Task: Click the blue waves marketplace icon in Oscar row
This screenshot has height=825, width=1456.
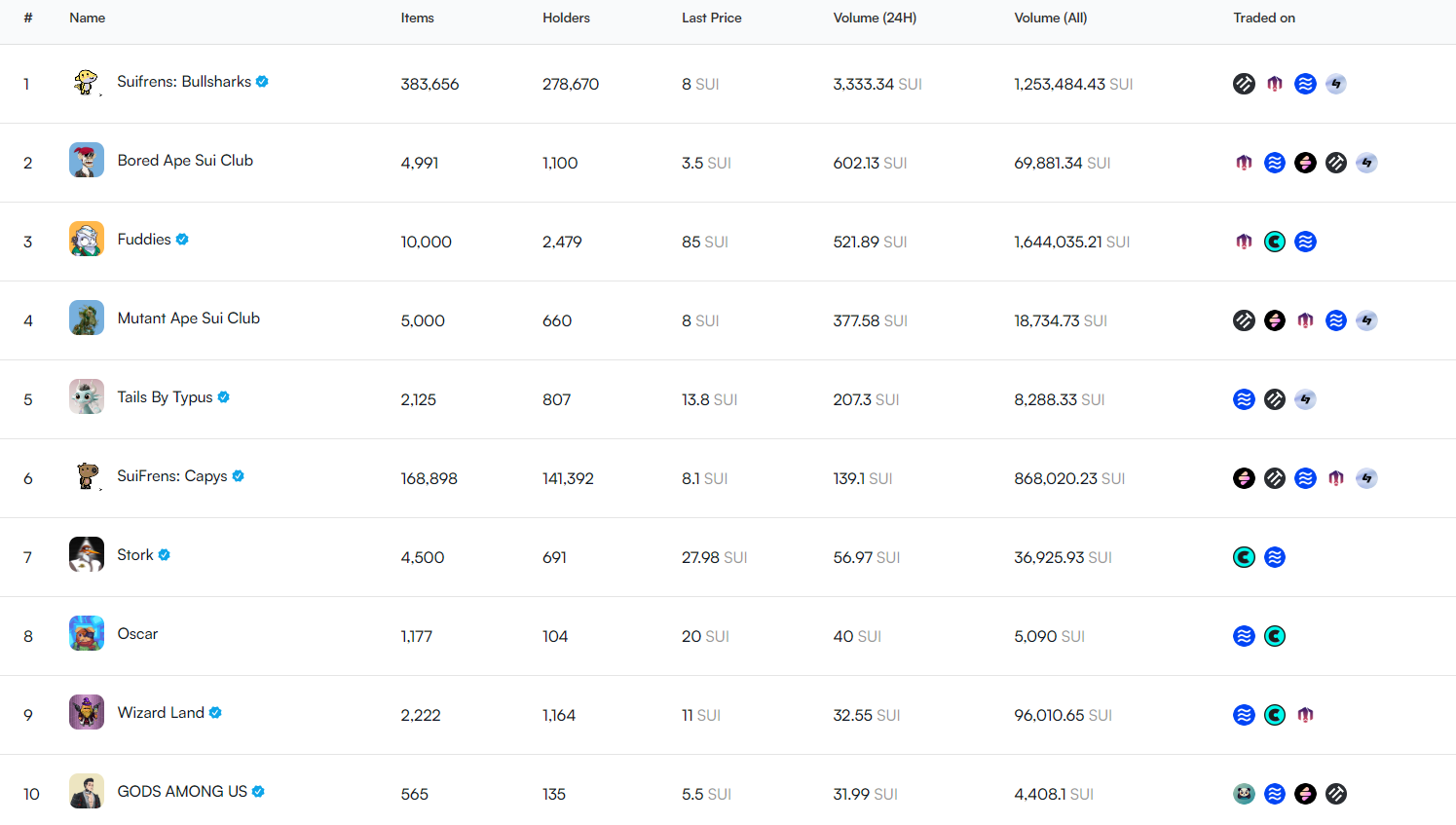Action: click(1244, 636)
